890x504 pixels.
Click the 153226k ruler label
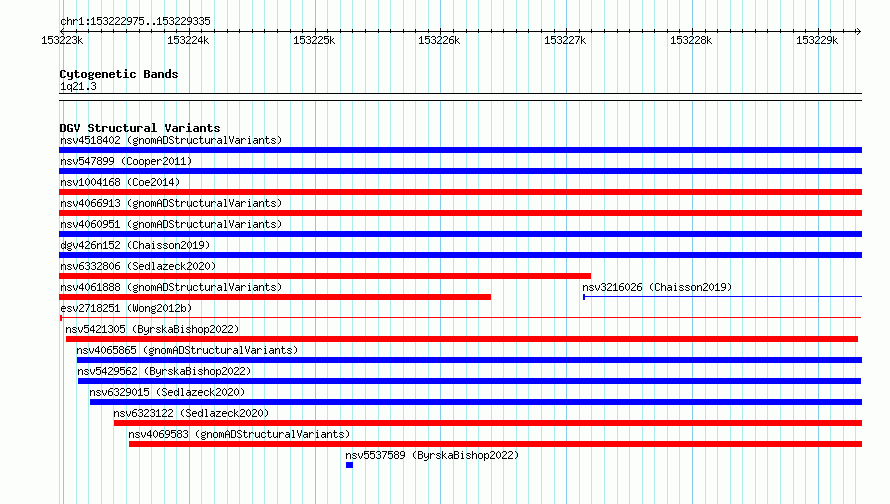coord(439,40)
